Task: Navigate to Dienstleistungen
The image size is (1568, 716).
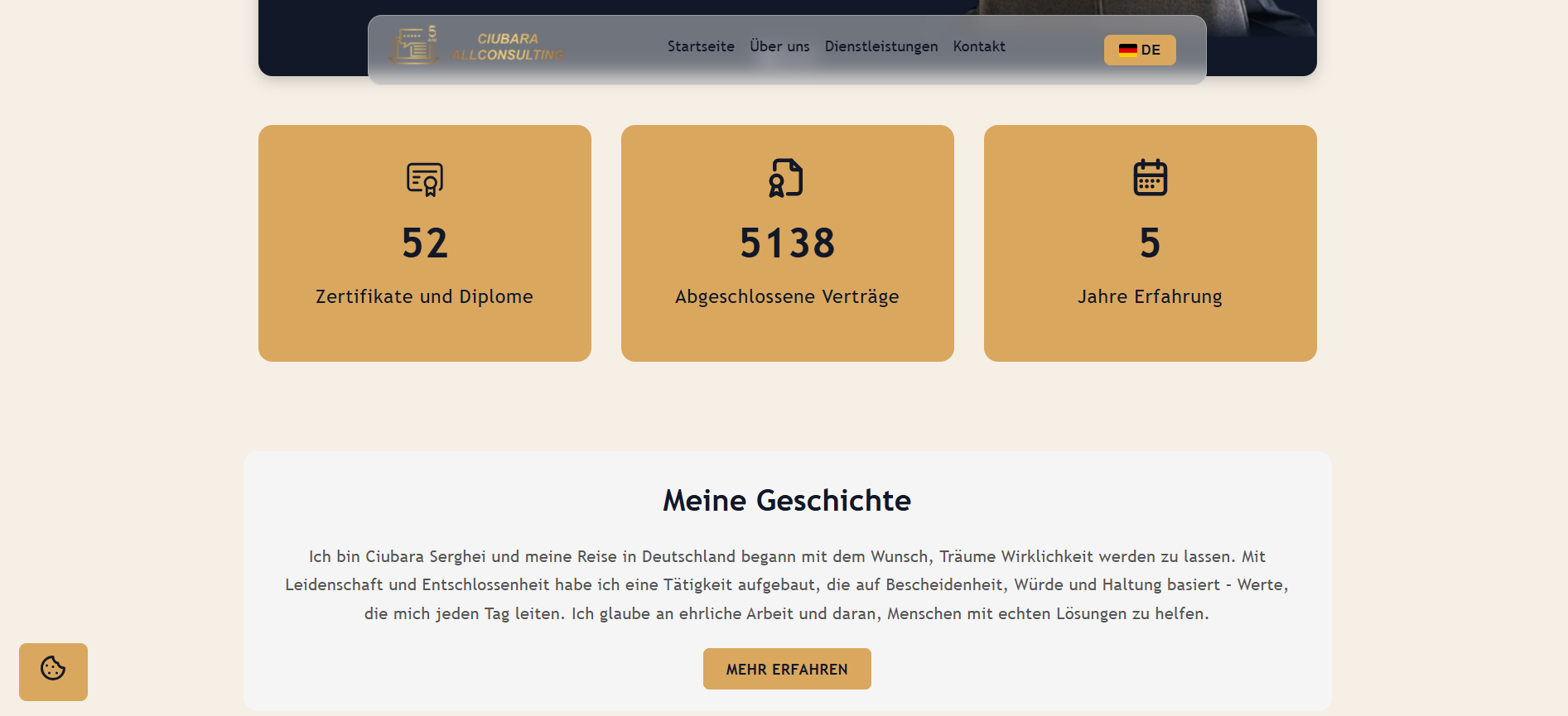Action: click(881, 46)
